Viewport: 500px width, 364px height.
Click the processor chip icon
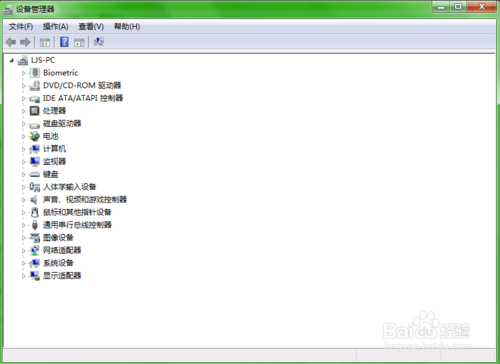pyautogui.click(x=35, y=111)
